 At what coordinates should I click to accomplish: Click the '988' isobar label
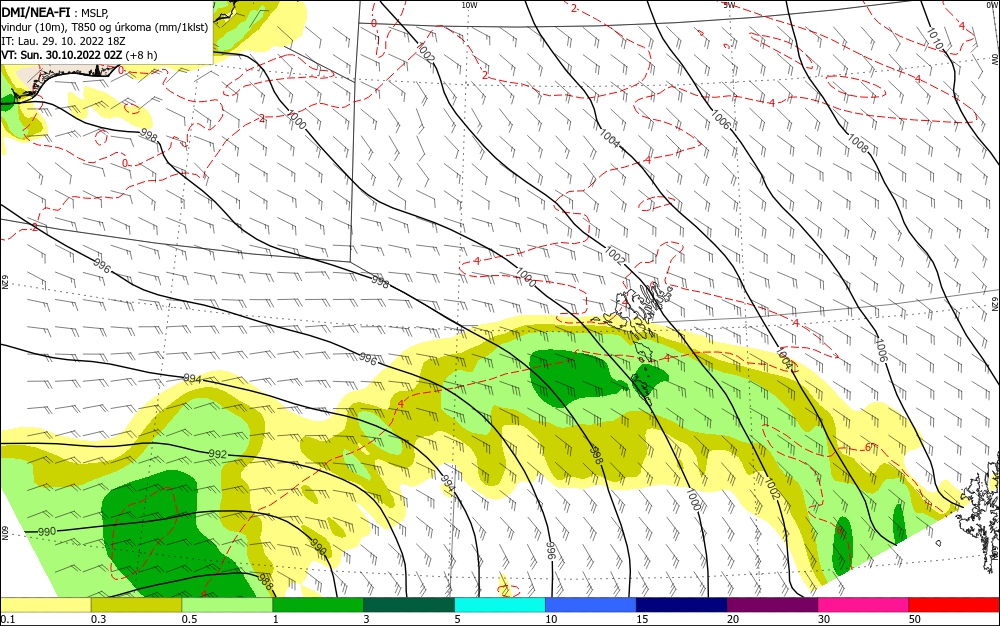click(266, 579)
